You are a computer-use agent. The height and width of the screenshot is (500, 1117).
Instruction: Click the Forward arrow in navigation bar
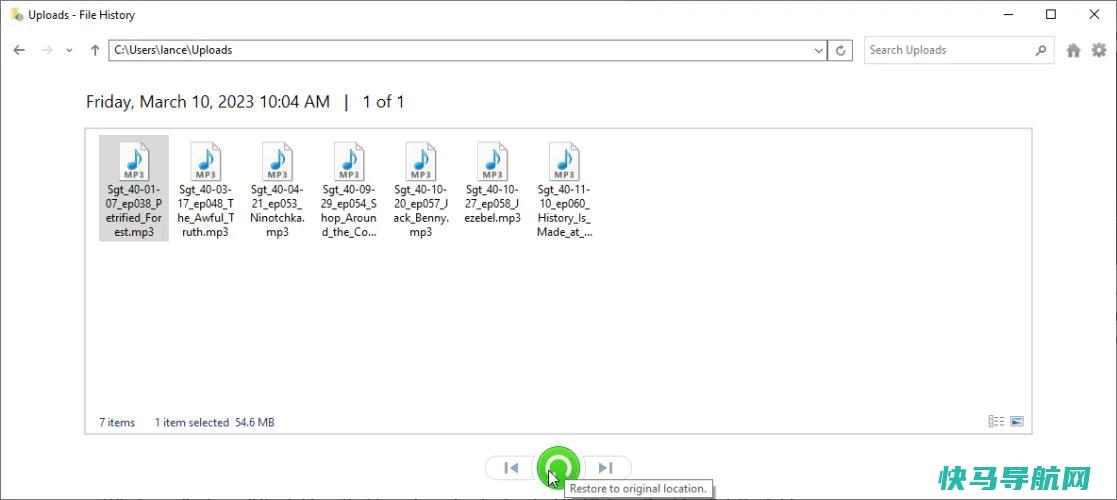(x=46, y=51)
